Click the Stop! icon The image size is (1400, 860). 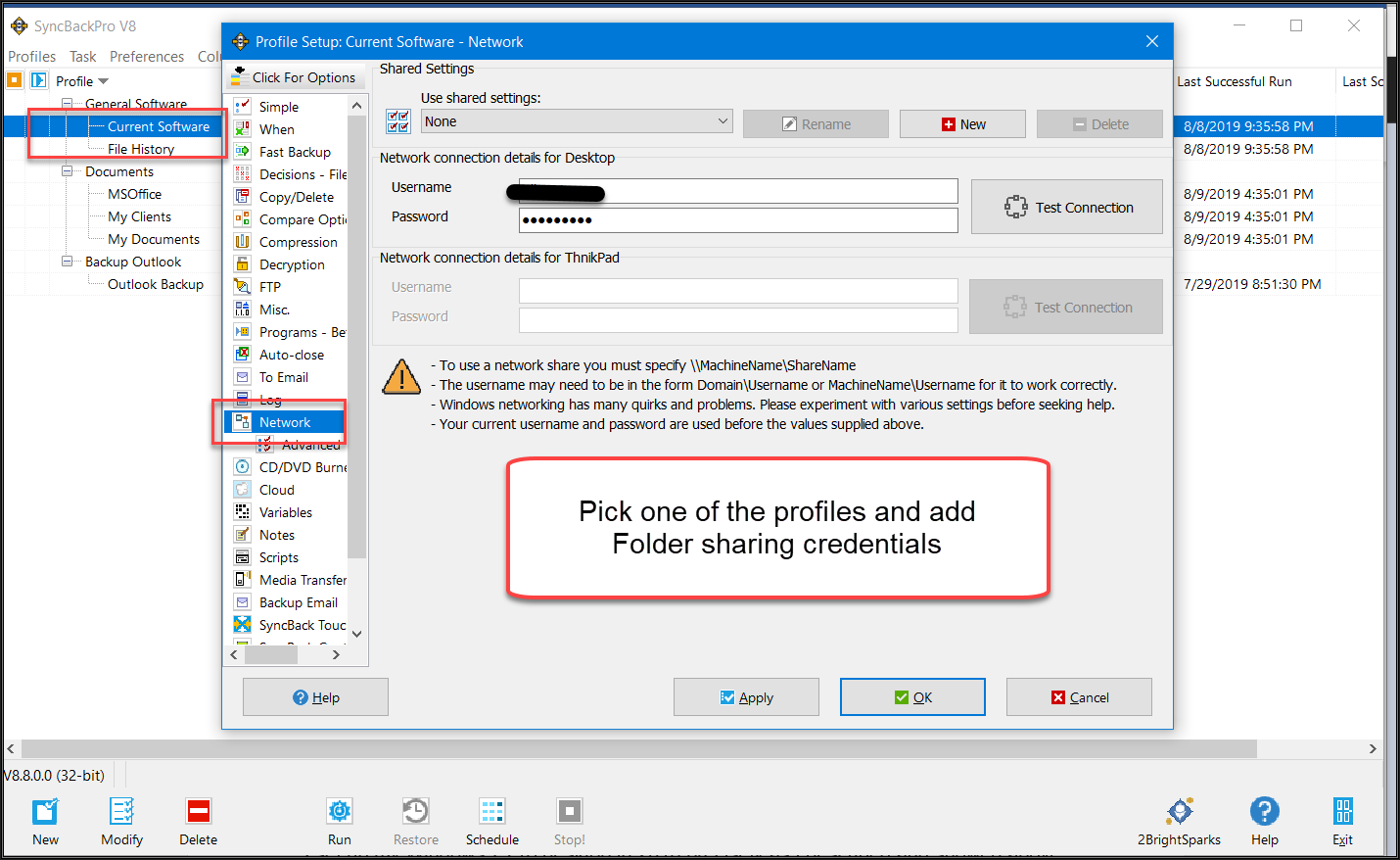tap(570, 812)
